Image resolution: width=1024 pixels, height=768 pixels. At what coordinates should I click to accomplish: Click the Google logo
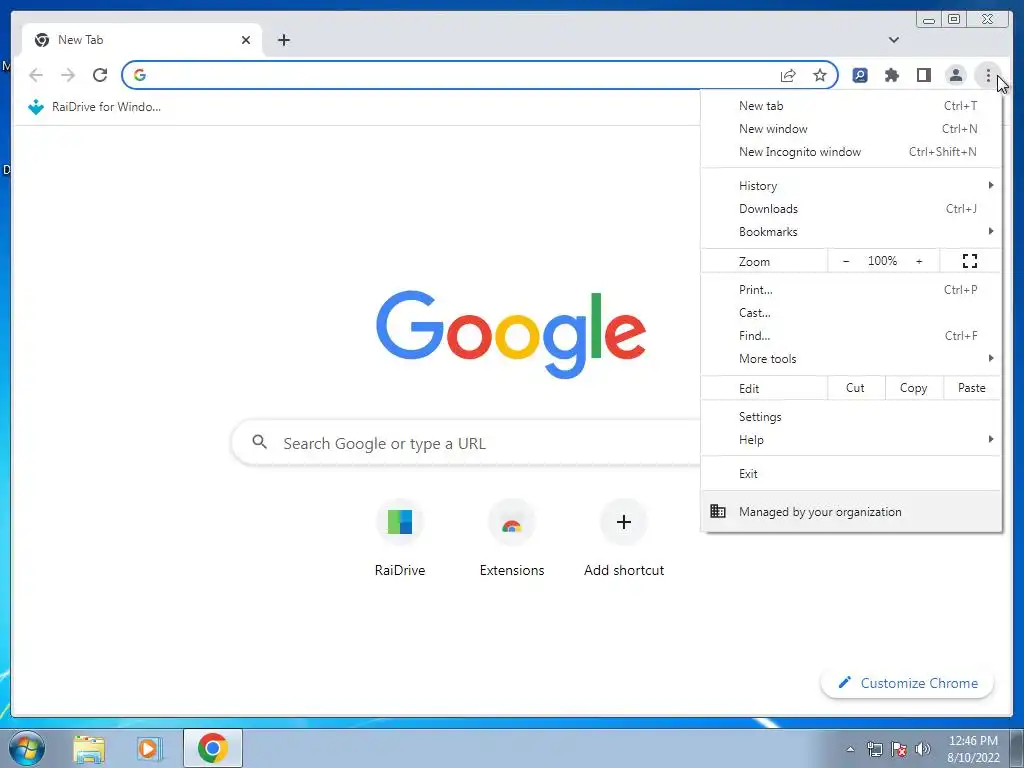click(x=511, y=334)
